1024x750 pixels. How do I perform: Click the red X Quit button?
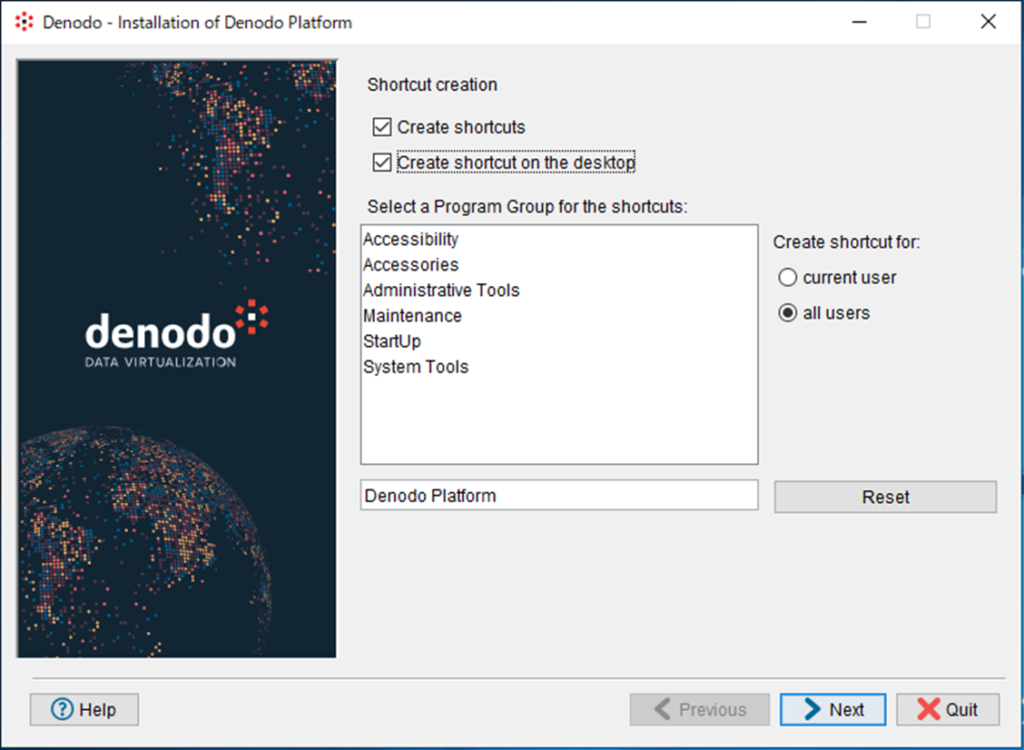pos(947,709)
